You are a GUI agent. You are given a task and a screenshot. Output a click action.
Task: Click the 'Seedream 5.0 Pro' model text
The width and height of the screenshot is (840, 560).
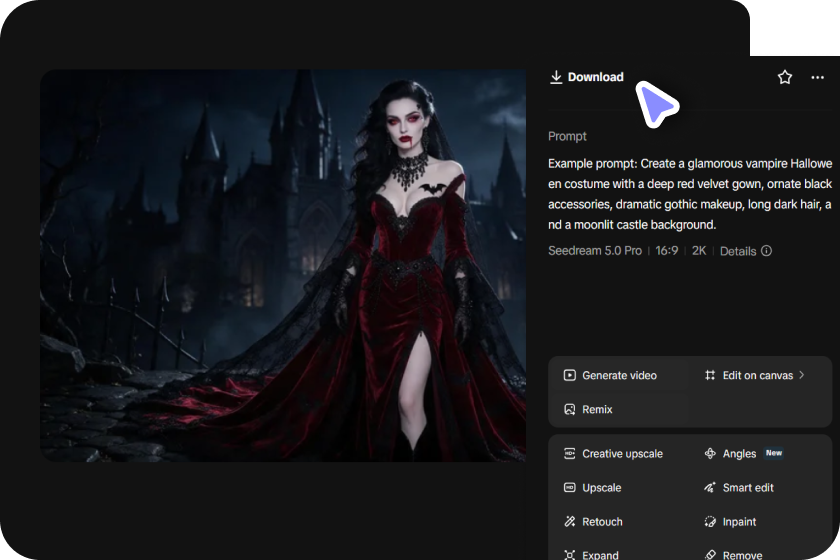click(x=595, y=251)
